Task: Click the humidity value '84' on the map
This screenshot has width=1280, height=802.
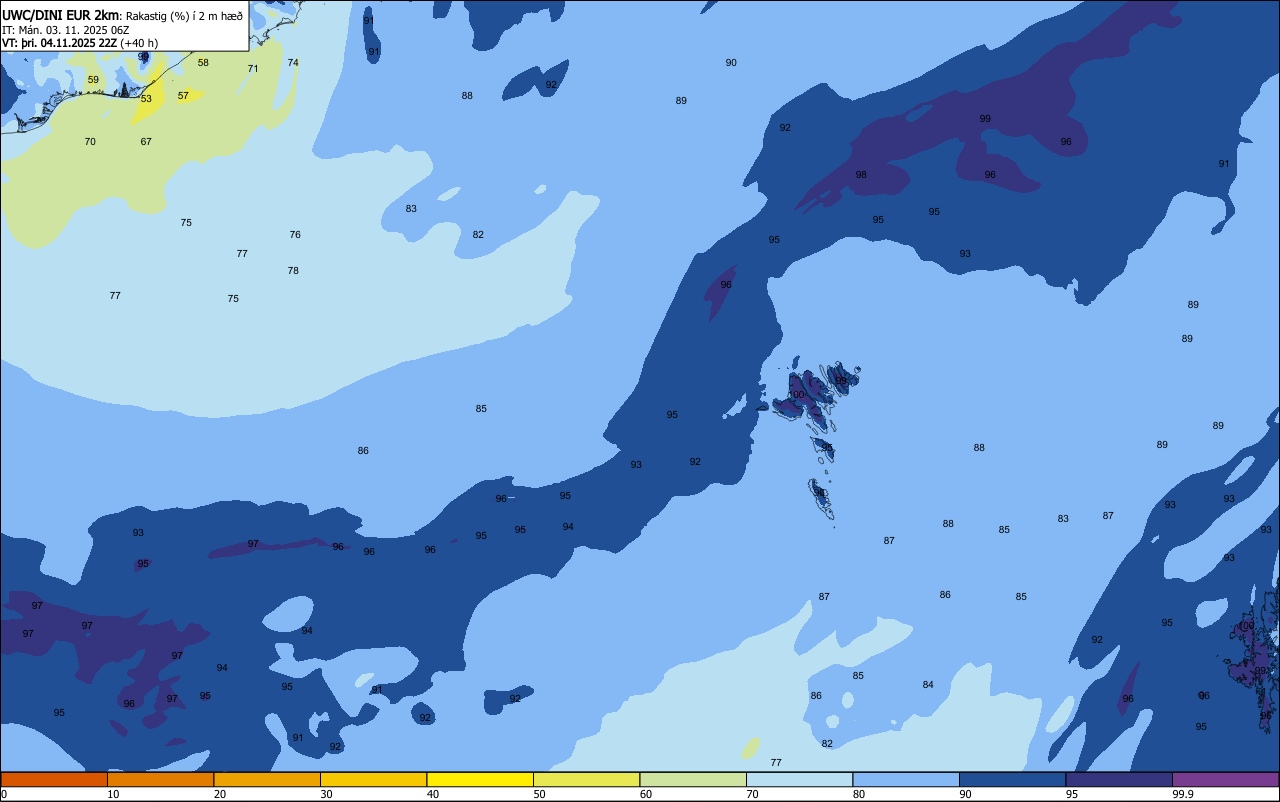Action: pyautogui.click(x=928, y=685)
